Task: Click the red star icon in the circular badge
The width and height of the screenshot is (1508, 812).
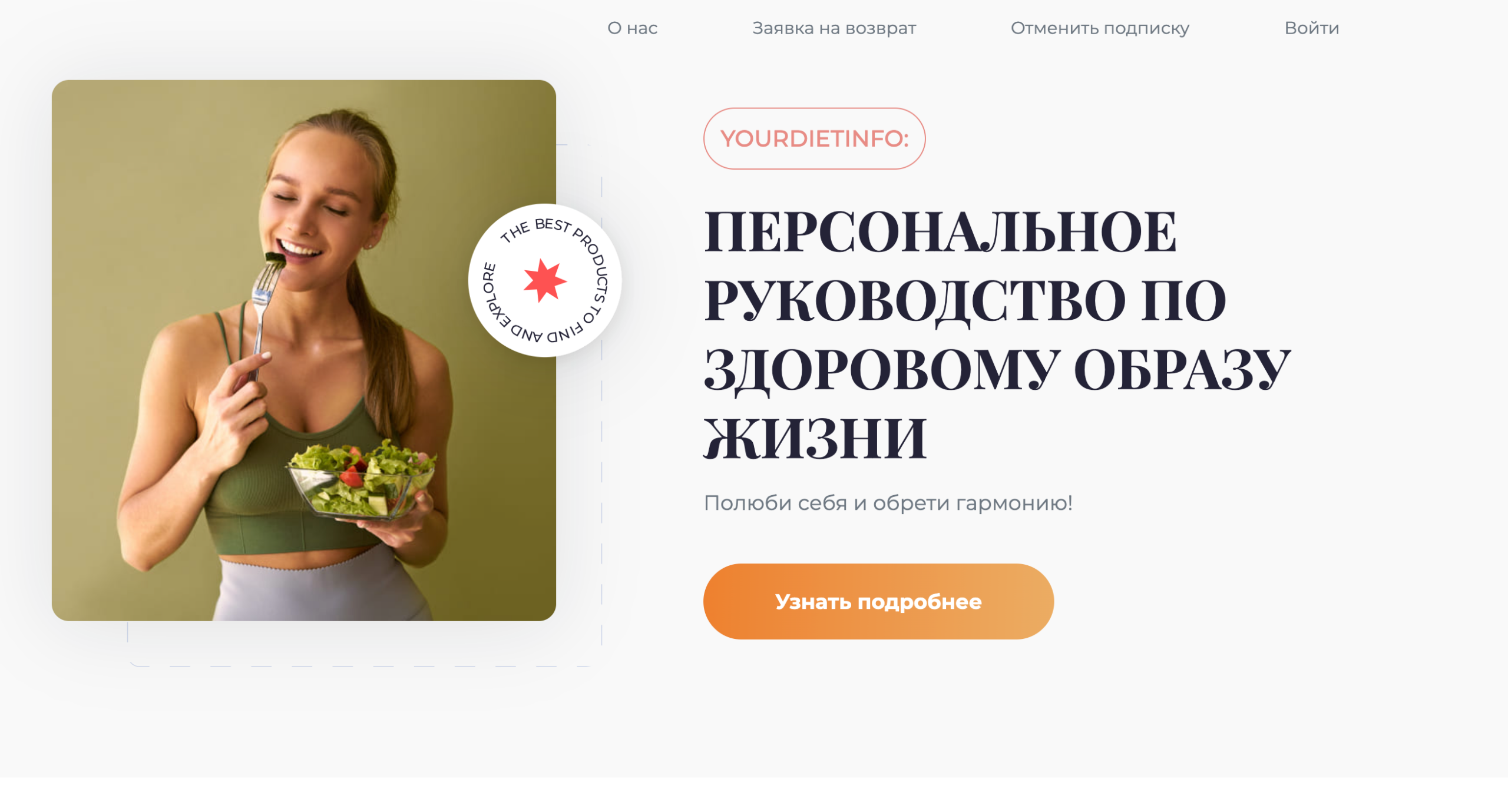Action: pos(544,280)
